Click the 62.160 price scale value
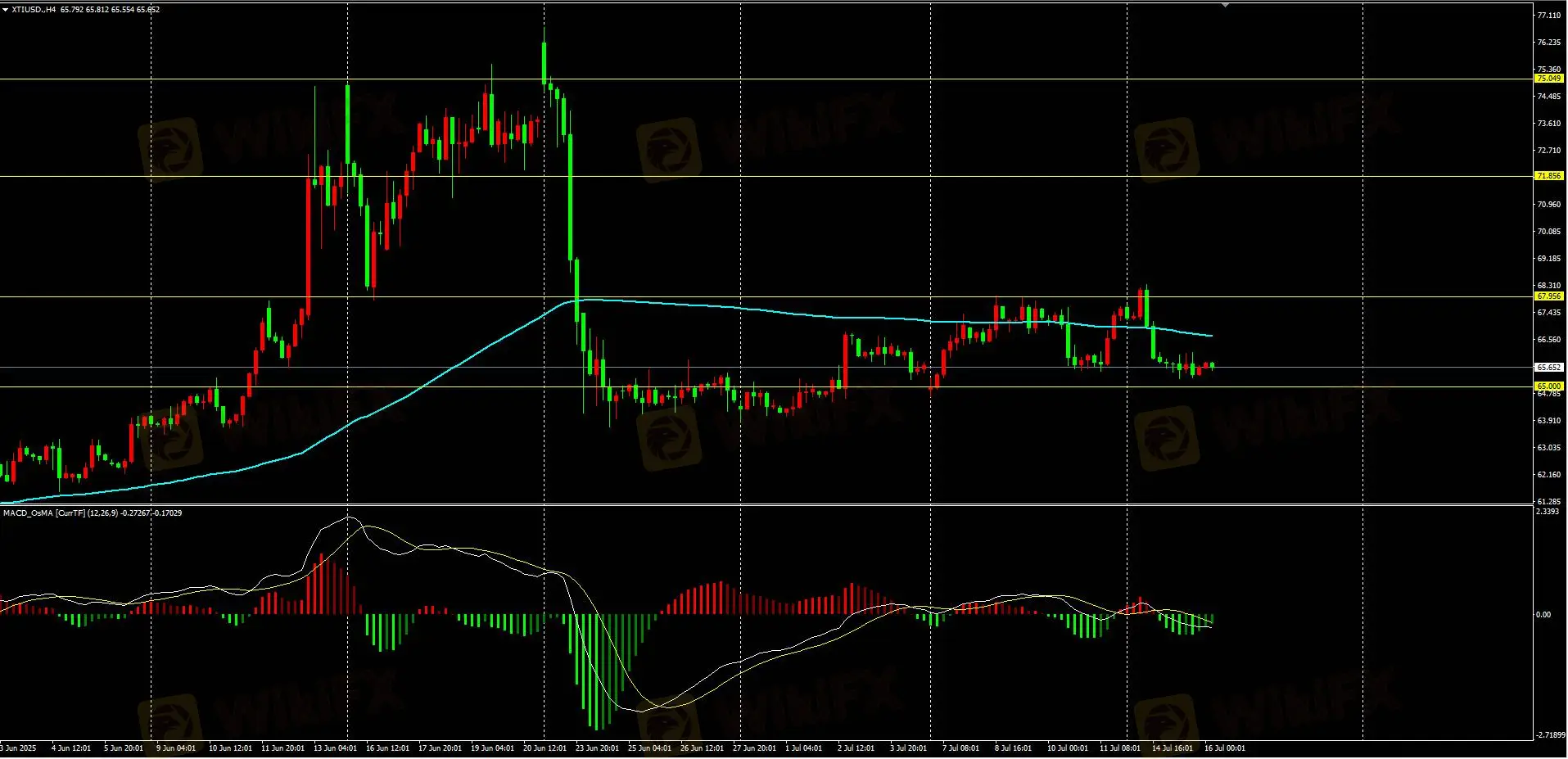The width and height of the screenshot is (1568, 759). click(1548, 475)
